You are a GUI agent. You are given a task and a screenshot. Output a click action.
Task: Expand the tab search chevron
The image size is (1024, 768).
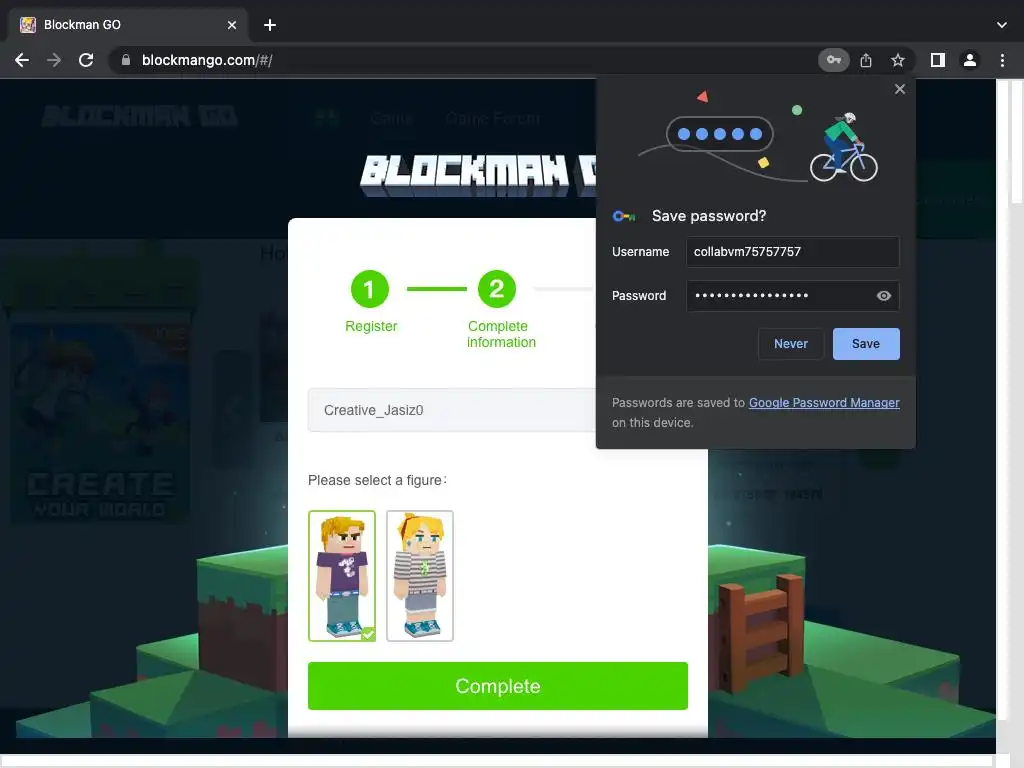[x=1002, y=25]
